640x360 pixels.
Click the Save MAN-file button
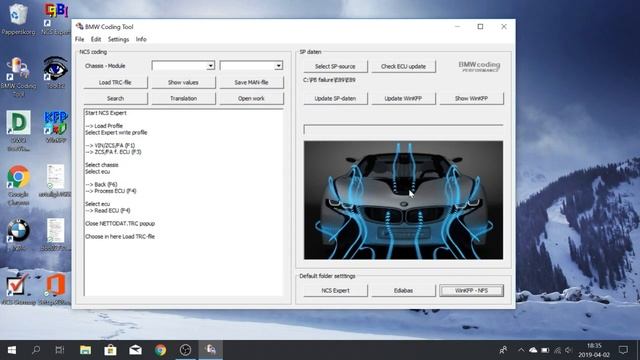[251, 82]
